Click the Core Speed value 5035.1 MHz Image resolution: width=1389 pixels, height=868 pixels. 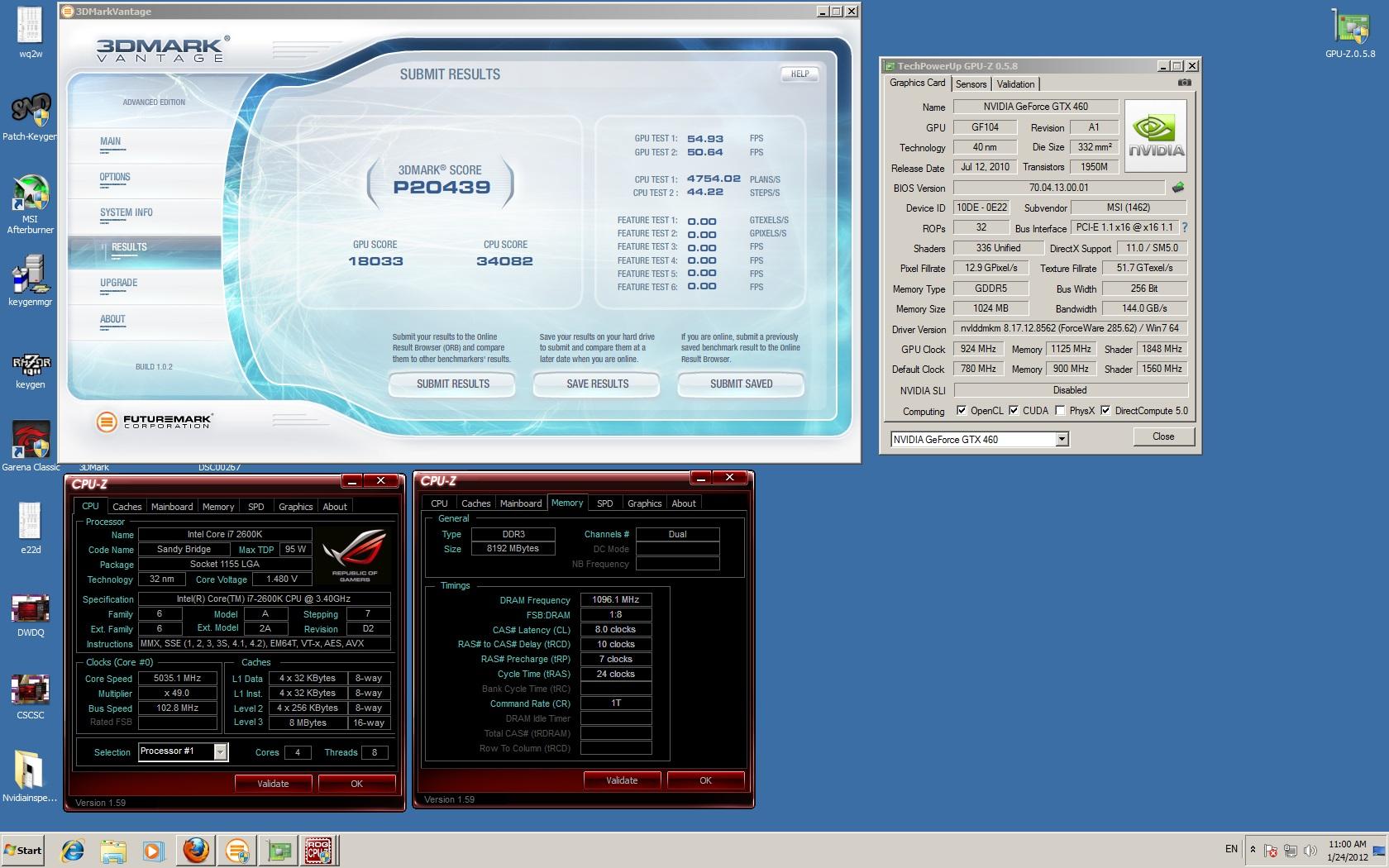pos(177,678)
